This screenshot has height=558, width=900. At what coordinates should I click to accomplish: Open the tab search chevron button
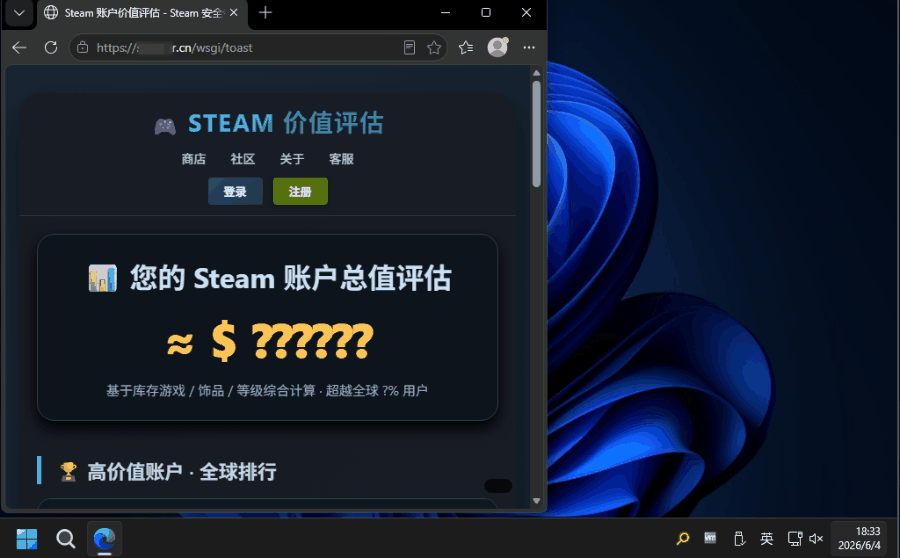point(19,13)
